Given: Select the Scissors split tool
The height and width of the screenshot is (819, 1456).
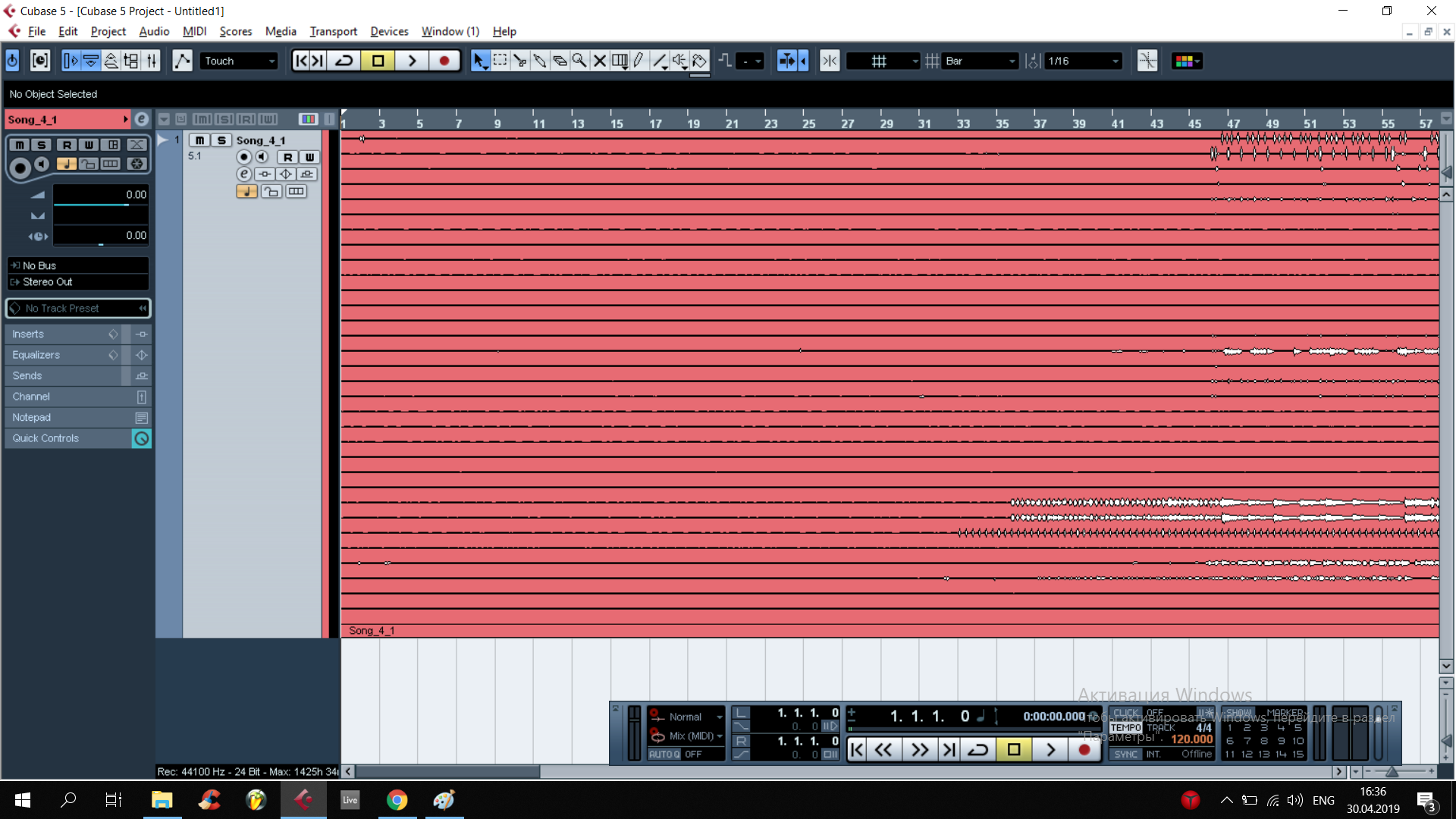Looking at the screenshot, I should pos(519,61).
